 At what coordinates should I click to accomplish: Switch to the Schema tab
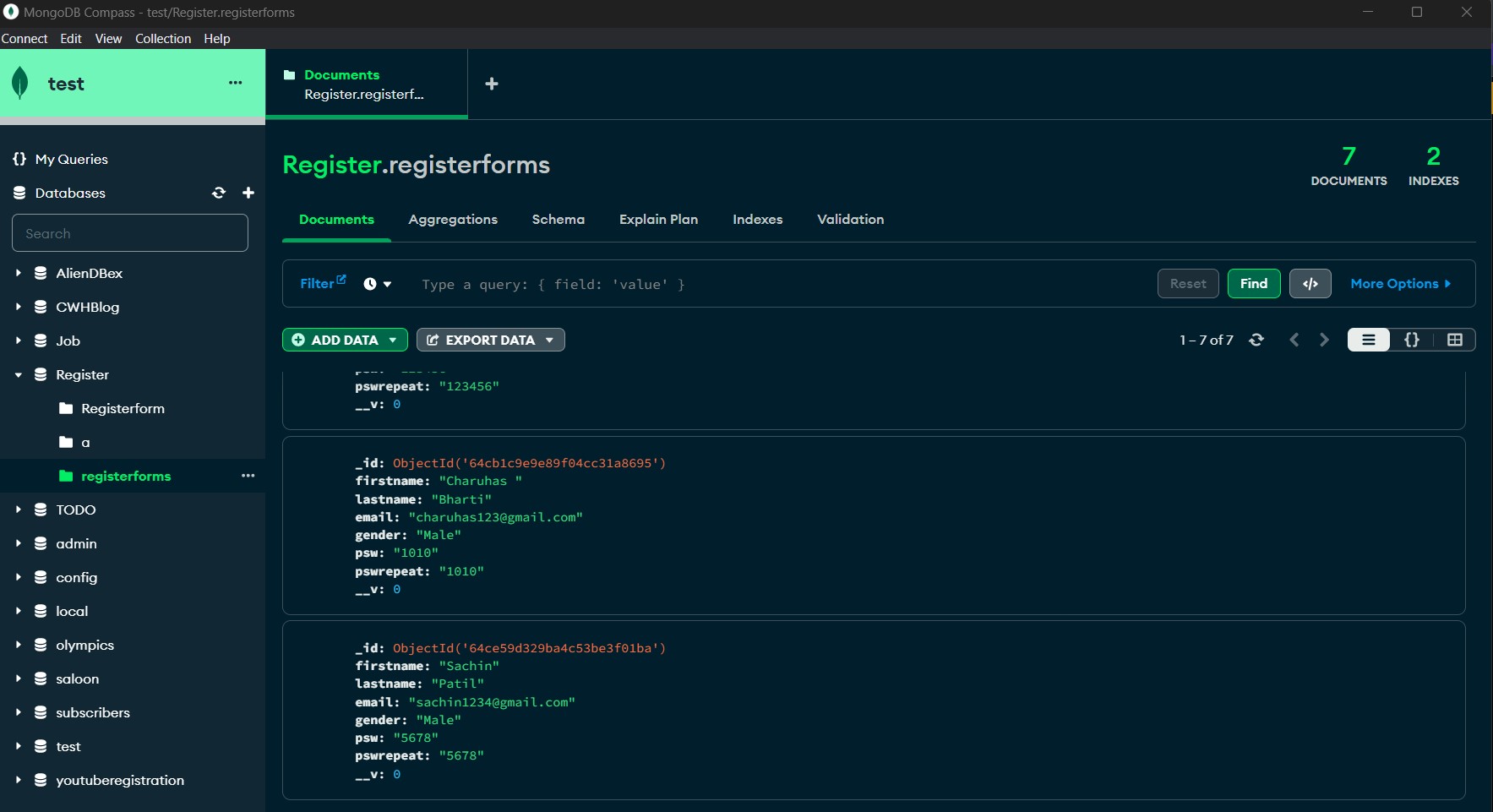(x=559, y=219)
